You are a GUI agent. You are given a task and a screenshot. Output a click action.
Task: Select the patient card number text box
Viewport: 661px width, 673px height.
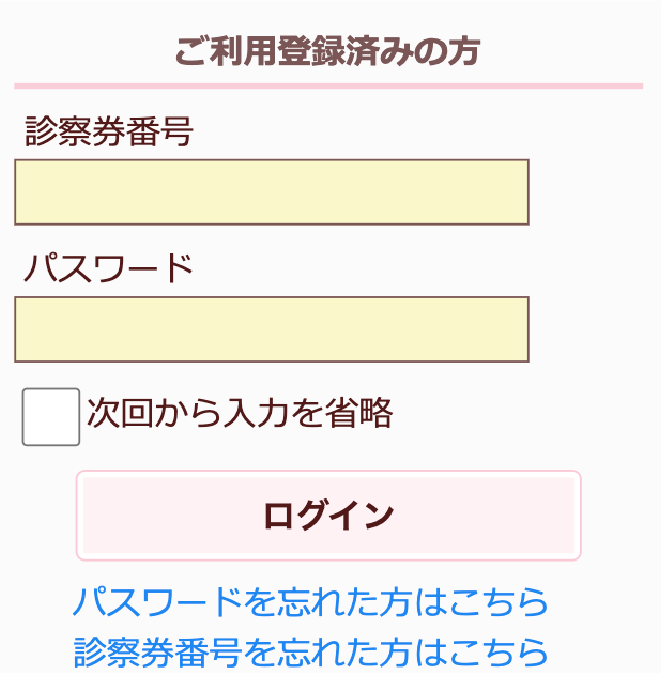tap(271, 192)
